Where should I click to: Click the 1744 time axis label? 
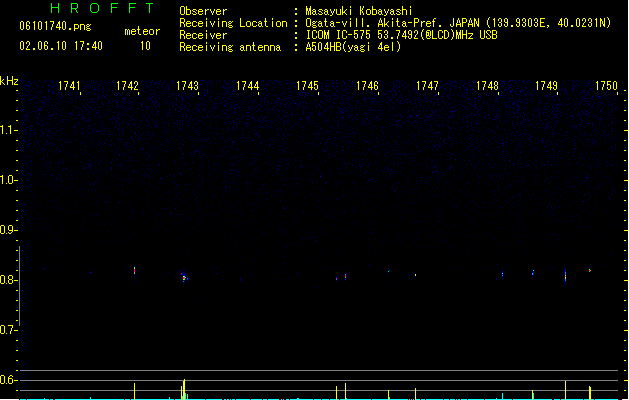(x=248, y=86)
